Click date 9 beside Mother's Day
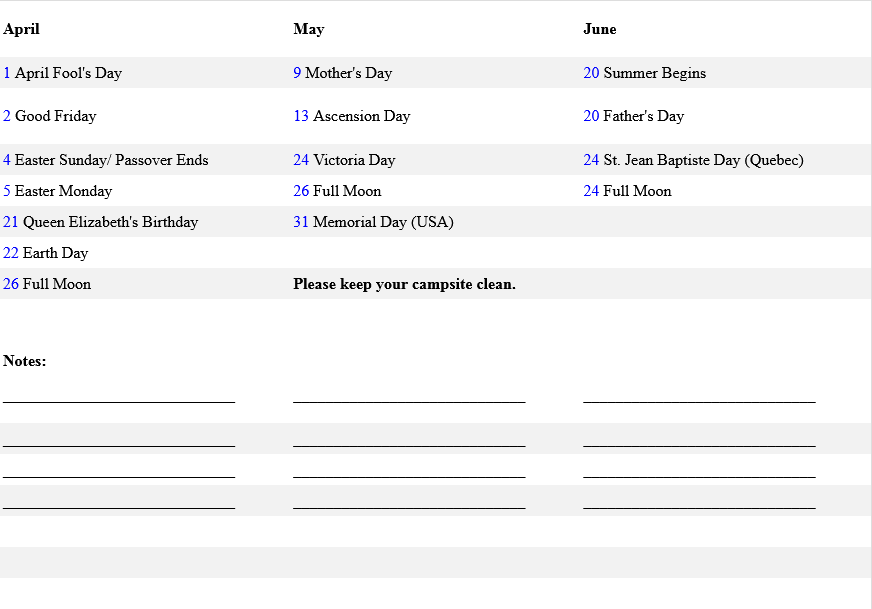 click(x=297, y=73)
